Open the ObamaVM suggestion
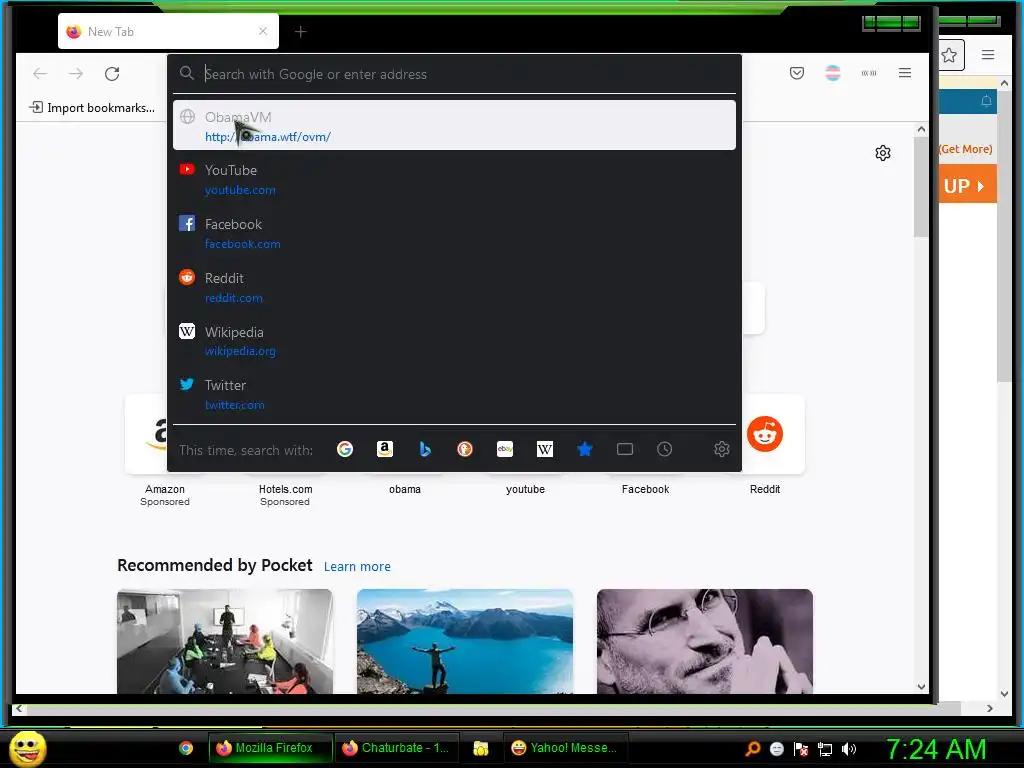This screenshot has width=1024, height=768. pyautogui.click(x=455, y=125)
